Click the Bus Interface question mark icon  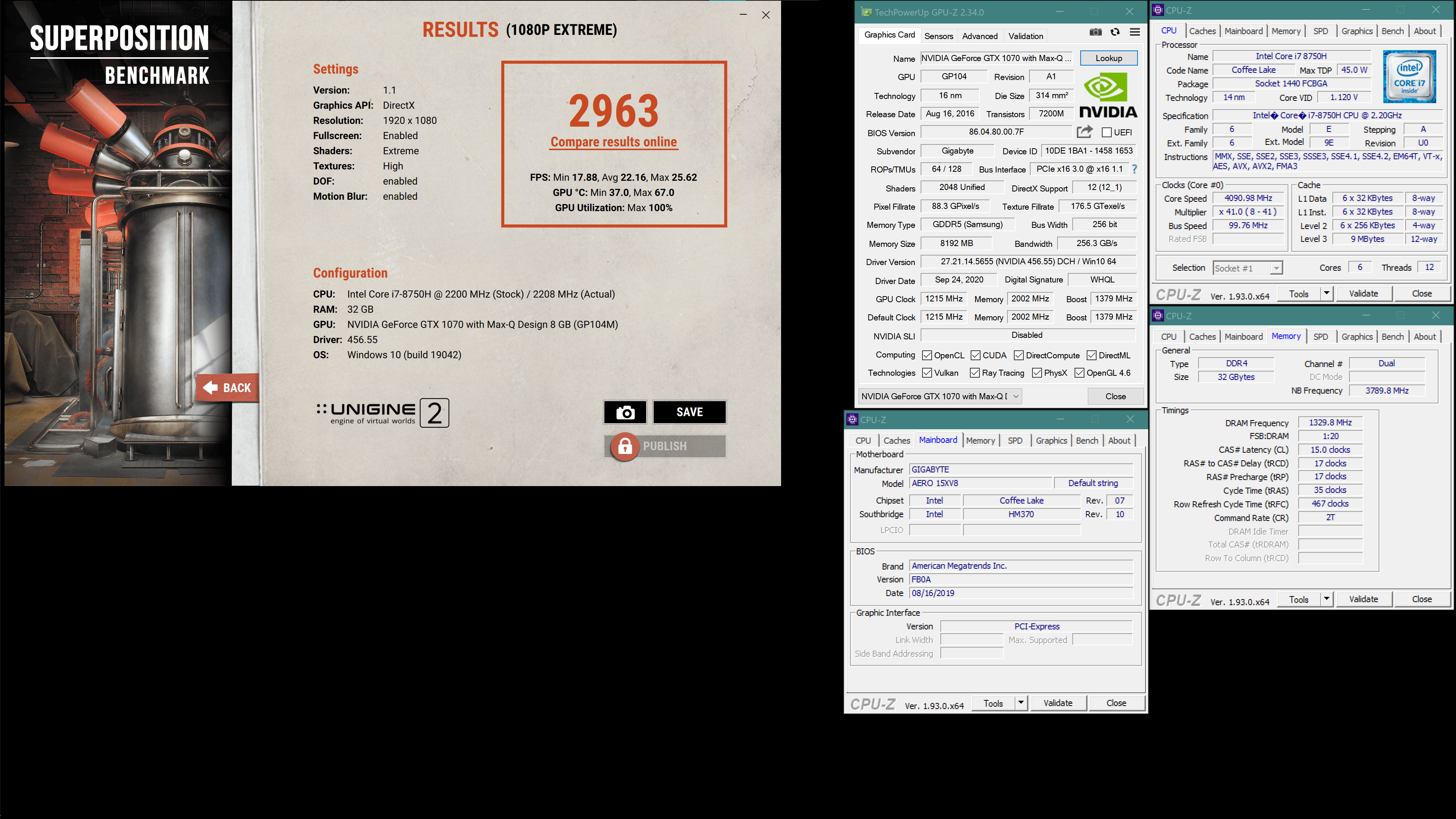coord(1134,169)
